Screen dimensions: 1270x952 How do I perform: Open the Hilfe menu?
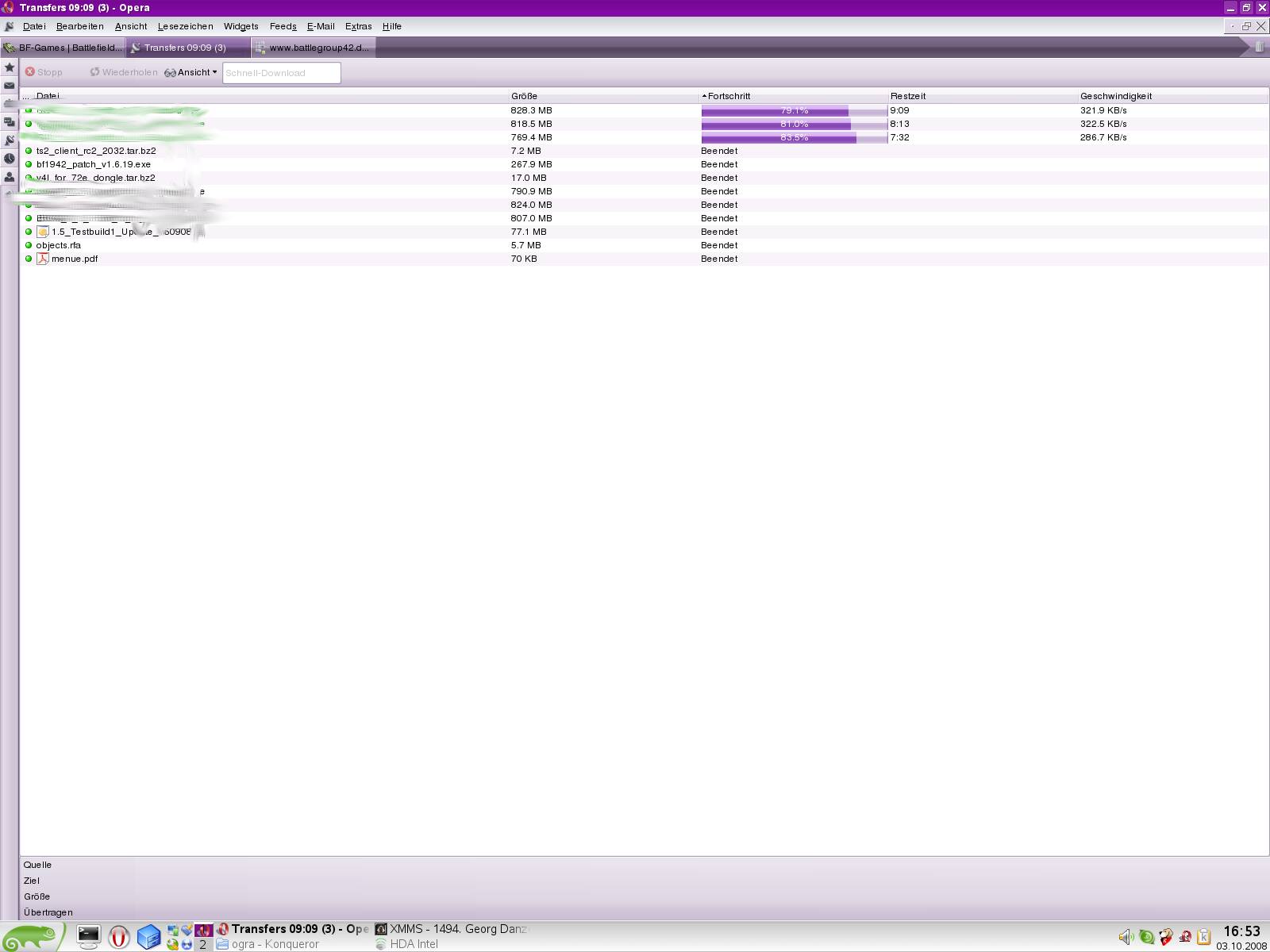pos(392,26)
